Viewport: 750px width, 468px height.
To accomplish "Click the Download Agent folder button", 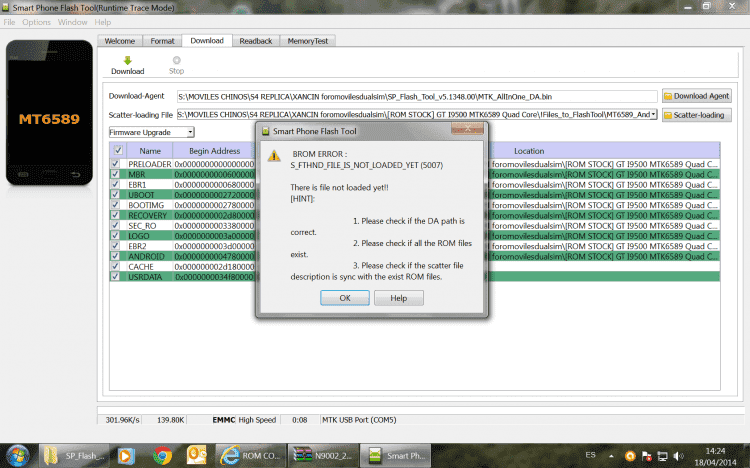I will tap(696, 96).
